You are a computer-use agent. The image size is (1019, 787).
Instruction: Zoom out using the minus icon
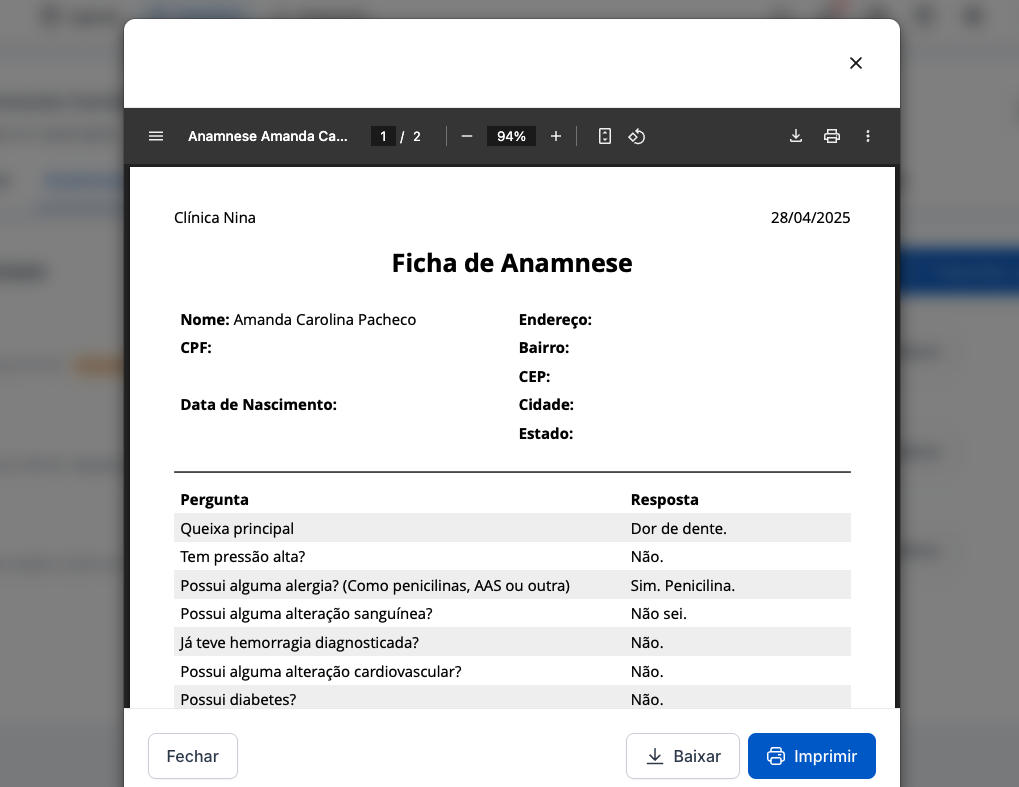[x=466, y=136]
